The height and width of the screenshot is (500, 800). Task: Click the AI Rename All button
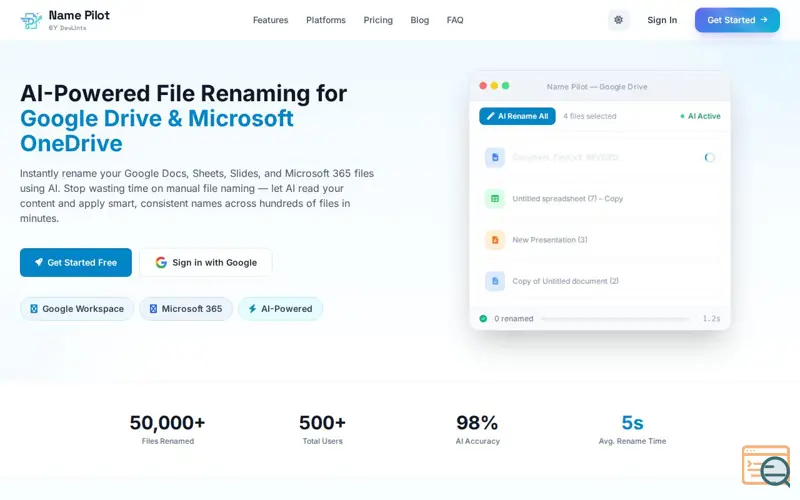(517, 116)
